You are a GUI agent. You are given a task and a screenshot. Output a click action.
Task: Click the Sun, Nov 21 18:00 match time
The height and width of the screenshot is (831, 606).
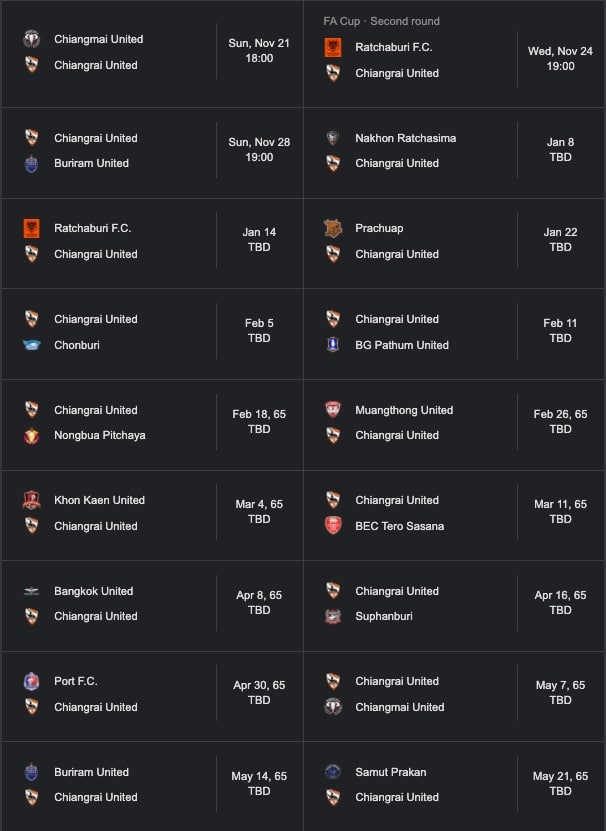pyautogui.click(x=259, y=51)
